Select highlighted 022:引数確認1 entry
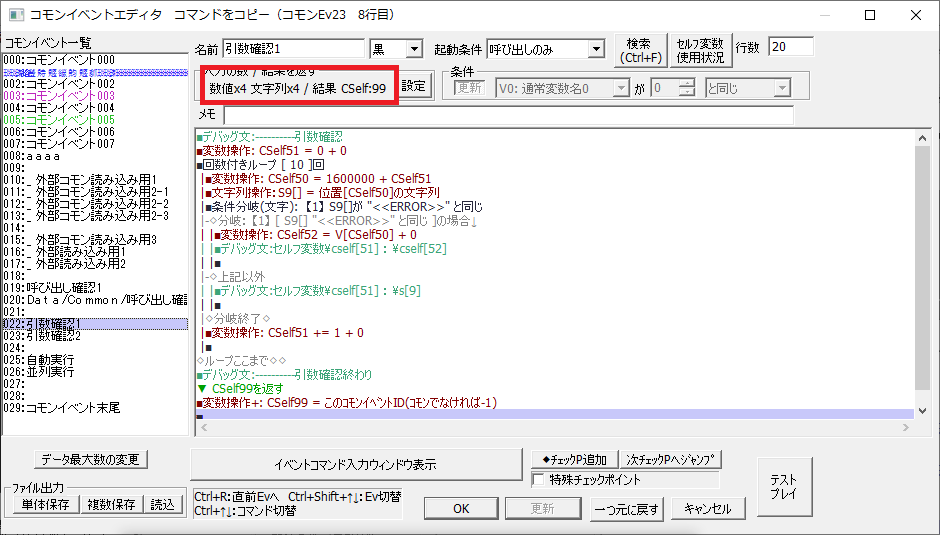Screen dimensions: 940x535 point(95,324)
